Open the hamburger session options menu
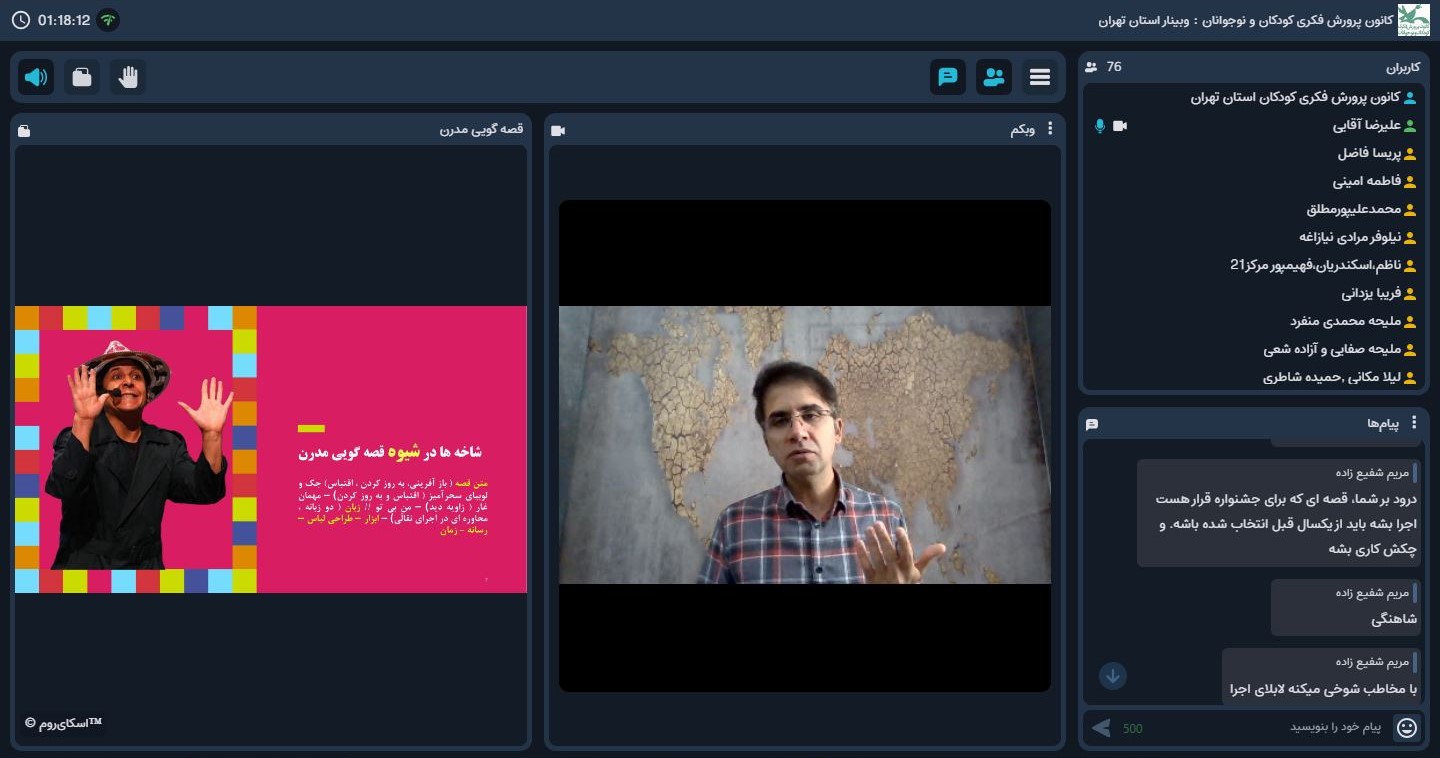 pos(1039,77)
